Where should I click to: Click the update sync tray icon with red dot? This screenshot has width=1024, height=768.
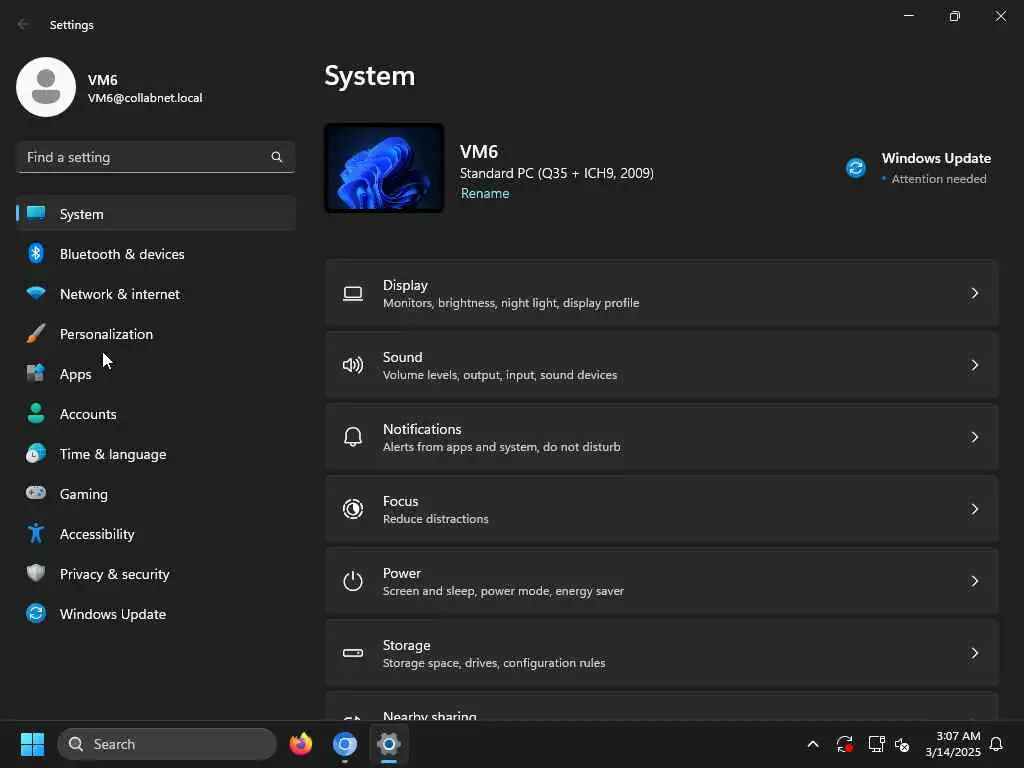click(844, 744)
